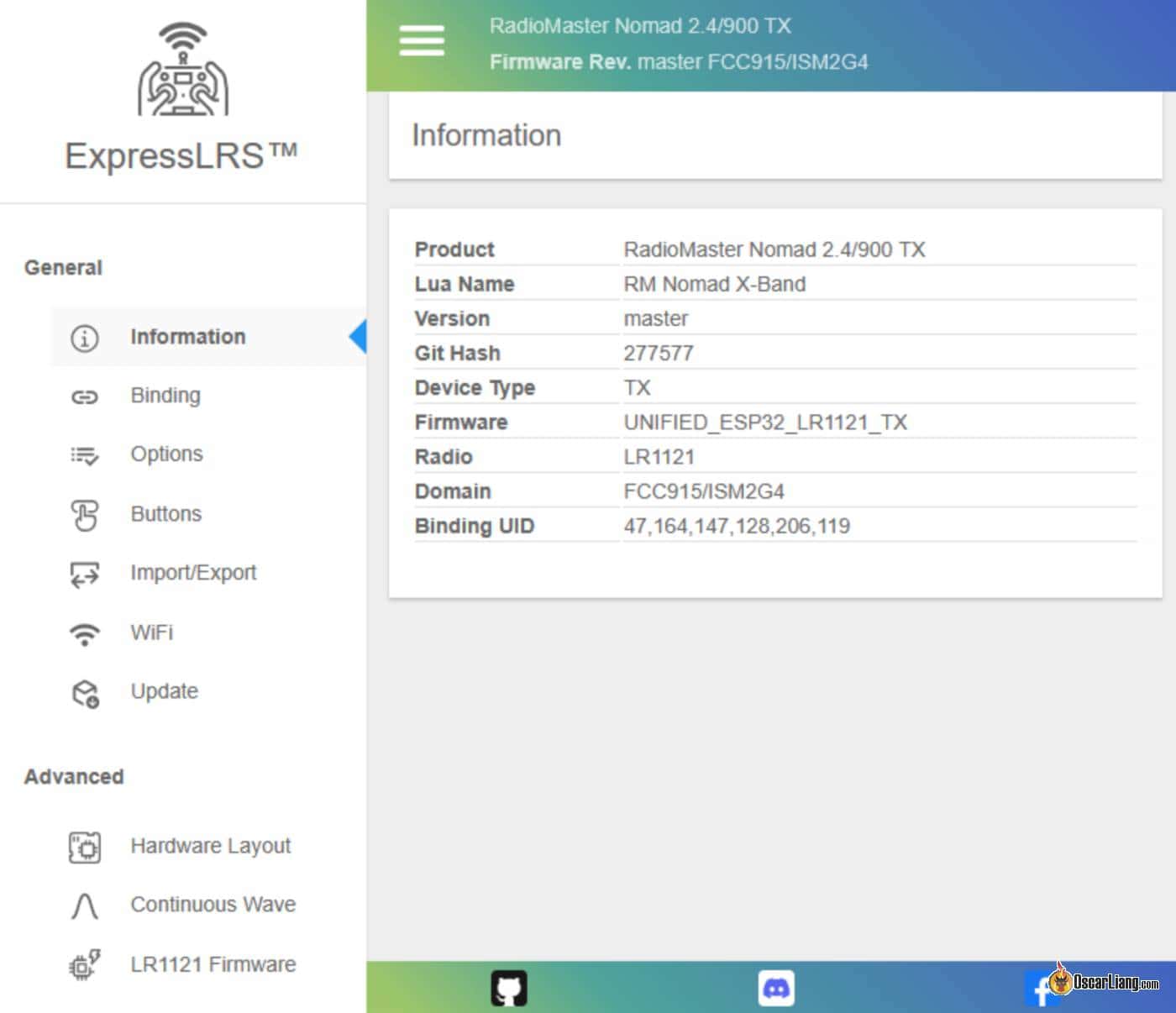Click the Git Hash value 277577
This screenshot has height=1013, width=1176.
(x=659, y=354)
